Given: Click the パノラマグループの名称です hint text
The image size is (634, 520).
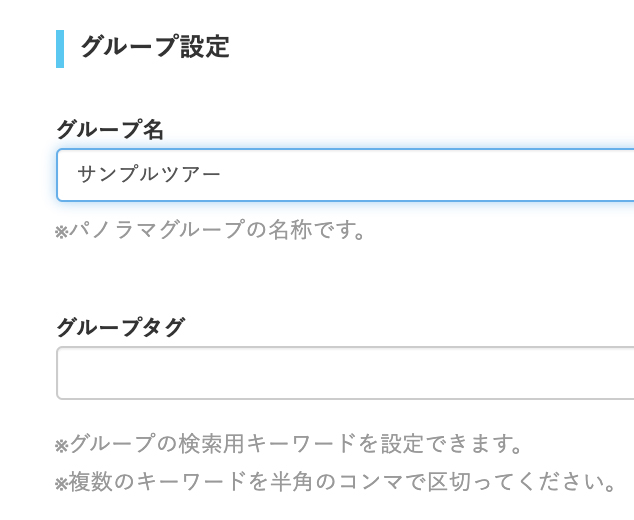Looking at the screenshot, I should coord(216,231).
